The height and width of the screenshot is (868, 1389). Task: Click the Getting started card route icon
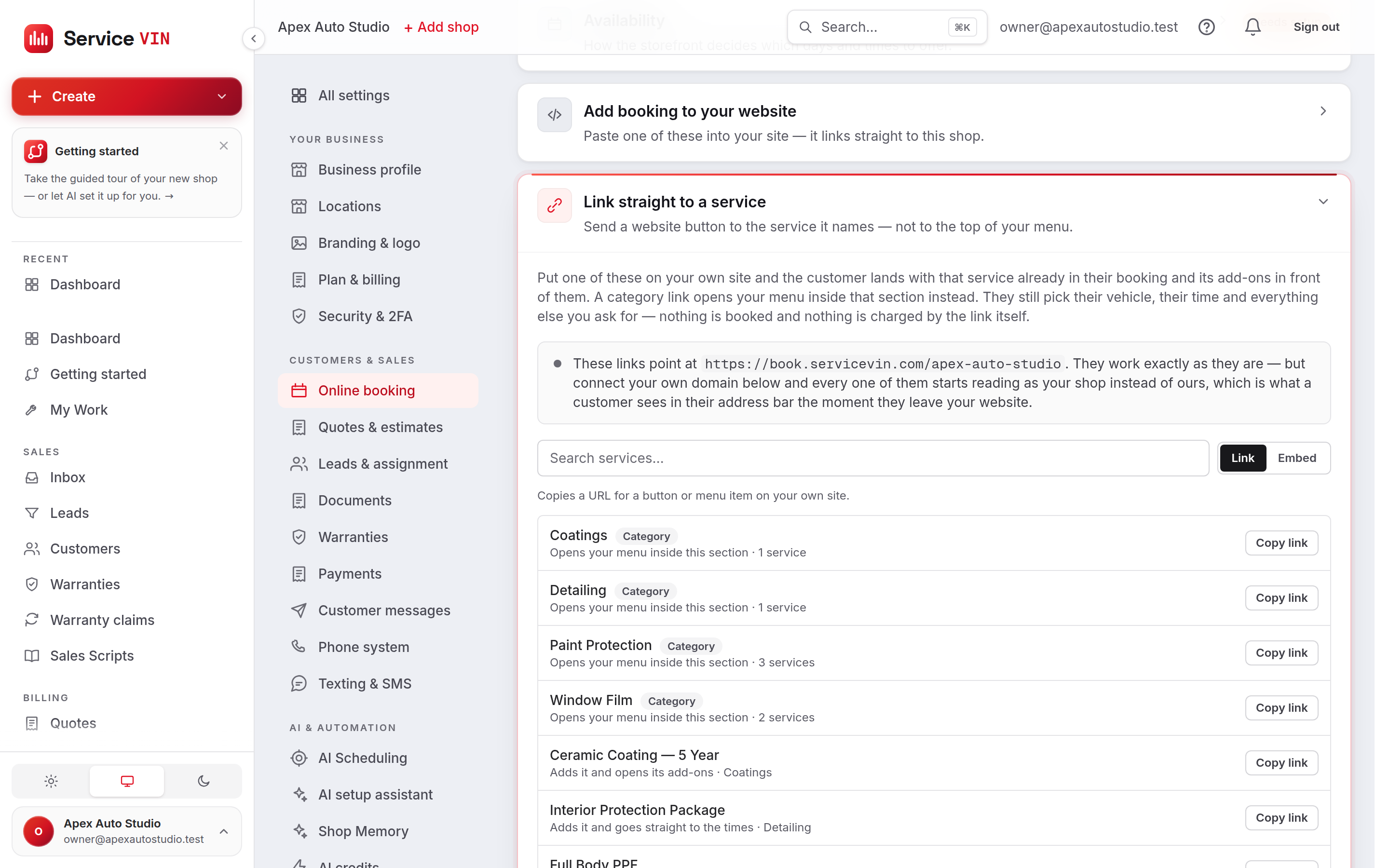(x=36, y=151)
